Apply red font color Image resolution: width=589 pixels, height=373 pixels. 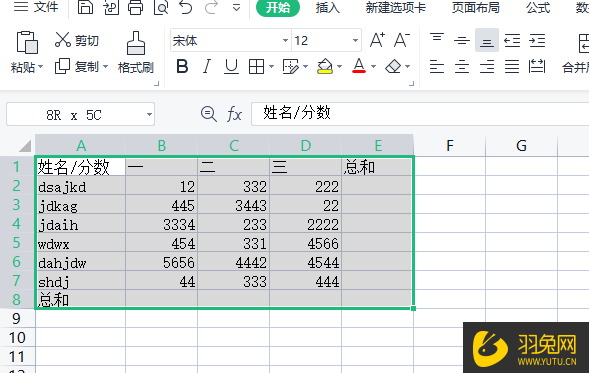pyautogui.click(x=359, y=66)
